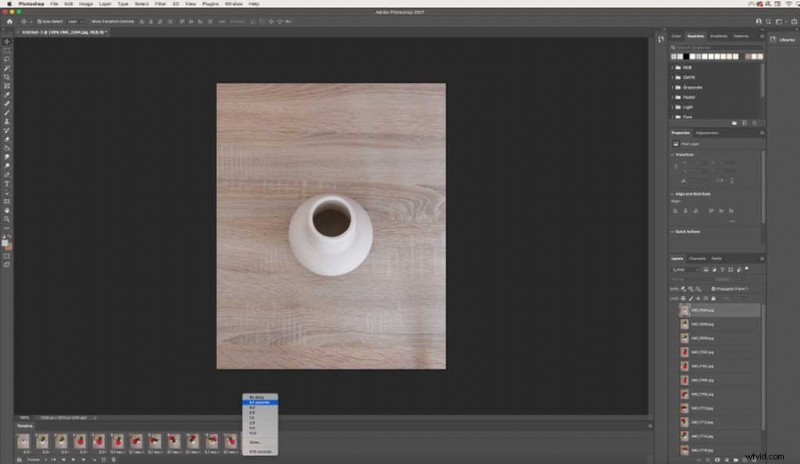The height and width of the screenshot is (464, 800).
Task: Toggle Propagate Frame 1 checkbox
Action: pos(713,289)
